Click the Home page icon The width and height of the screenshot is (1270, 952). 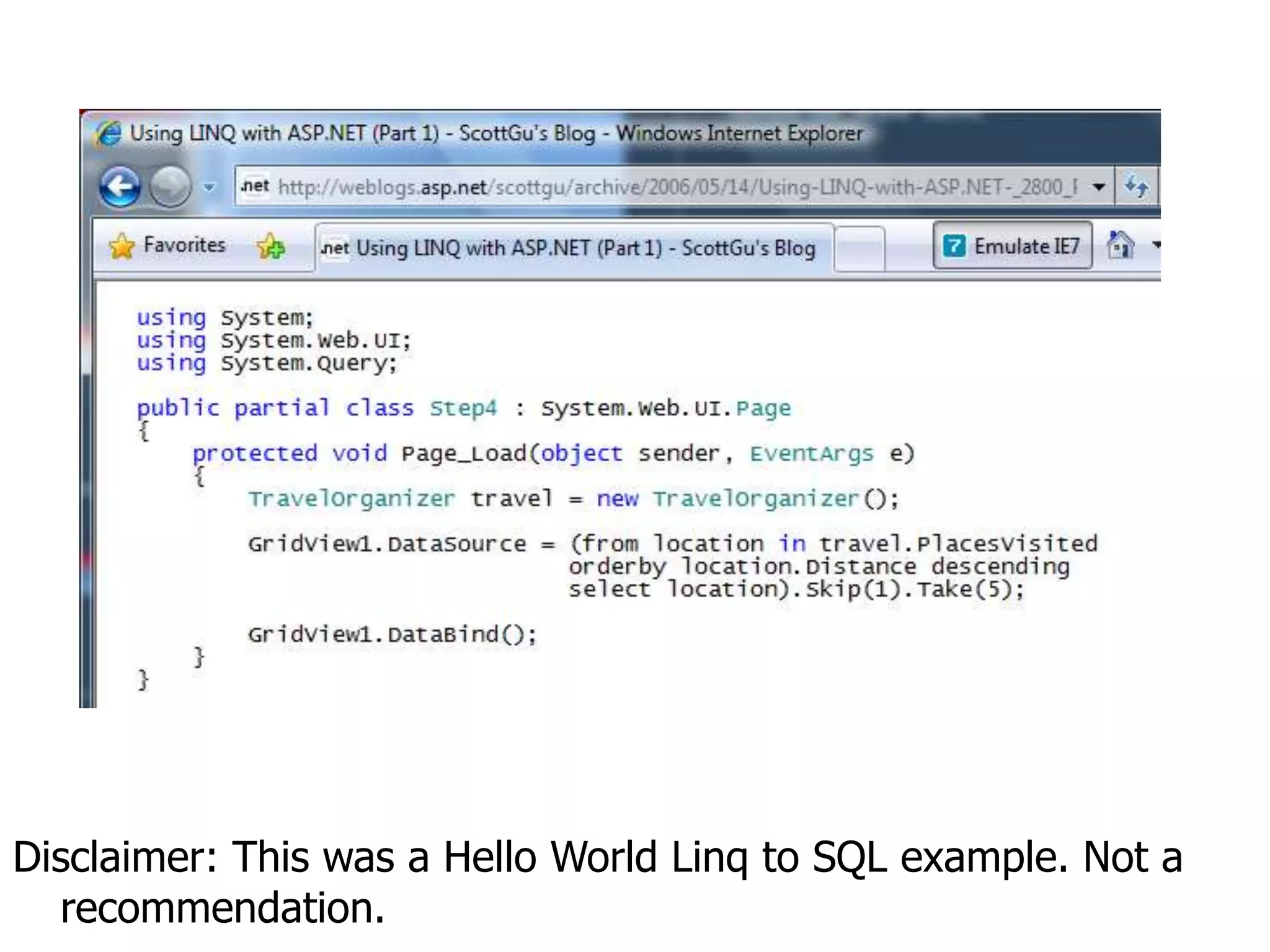pyautogui.click(x=1121, y=245)
